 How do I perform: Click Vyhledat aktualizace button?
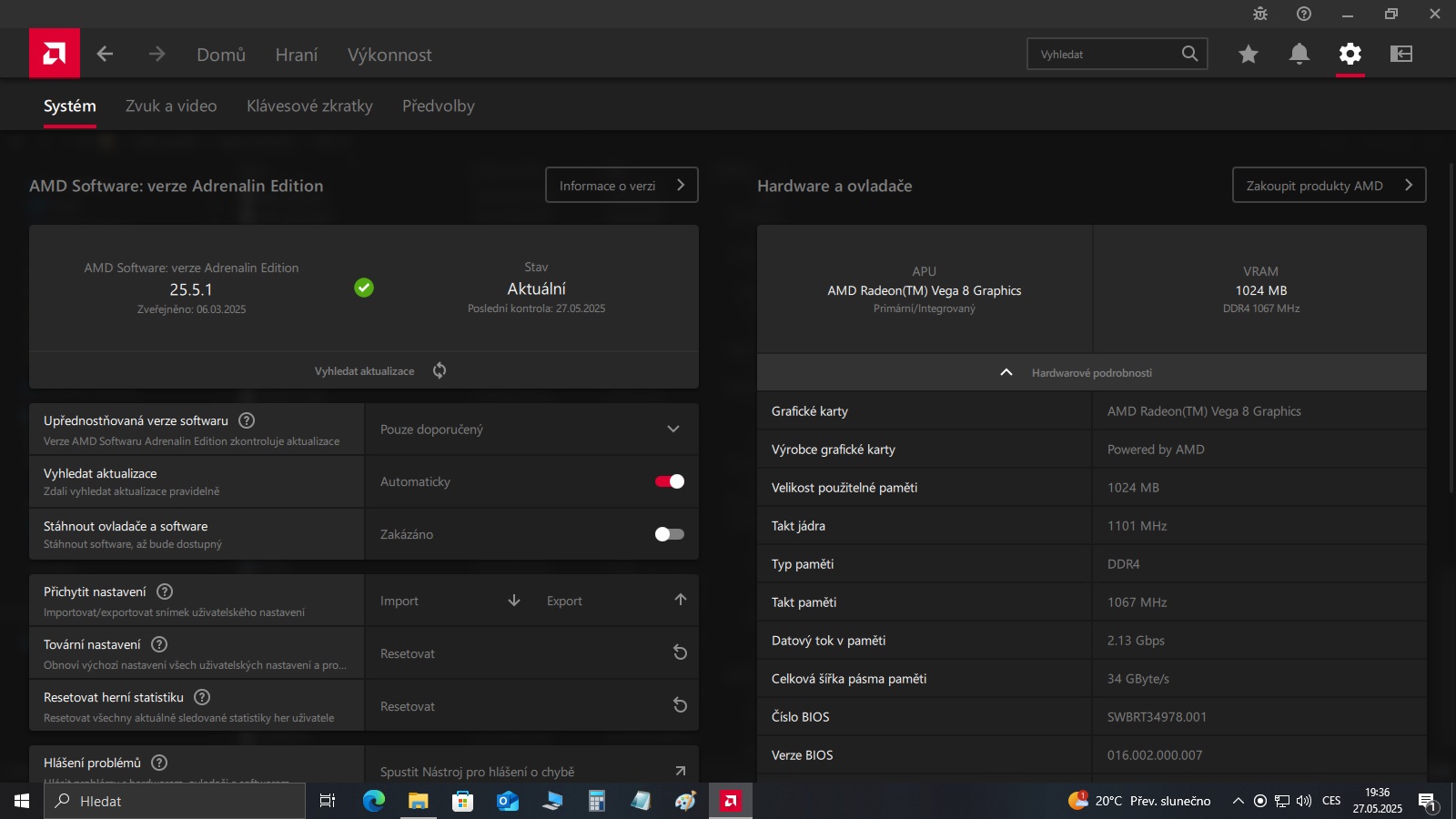(364, 370)
